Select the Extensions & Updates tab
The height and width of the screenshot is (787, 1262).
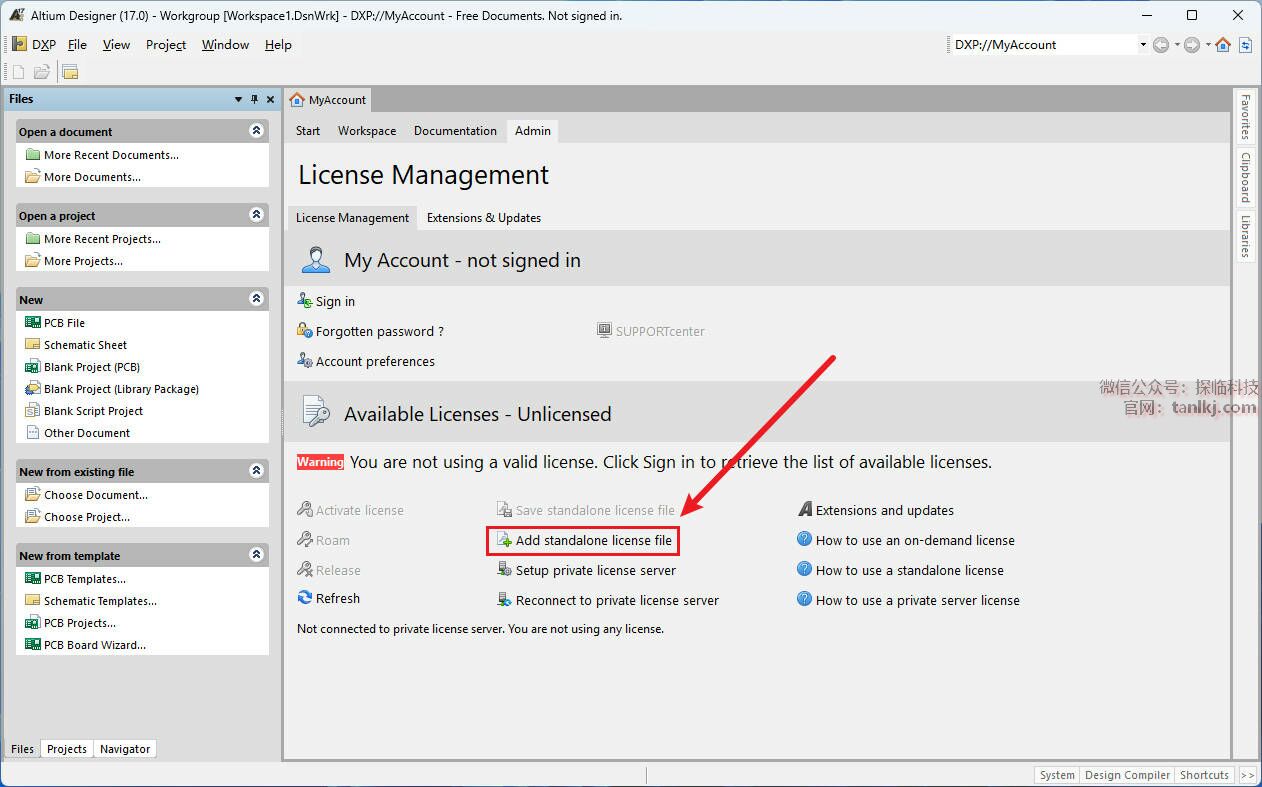point(484,218)
